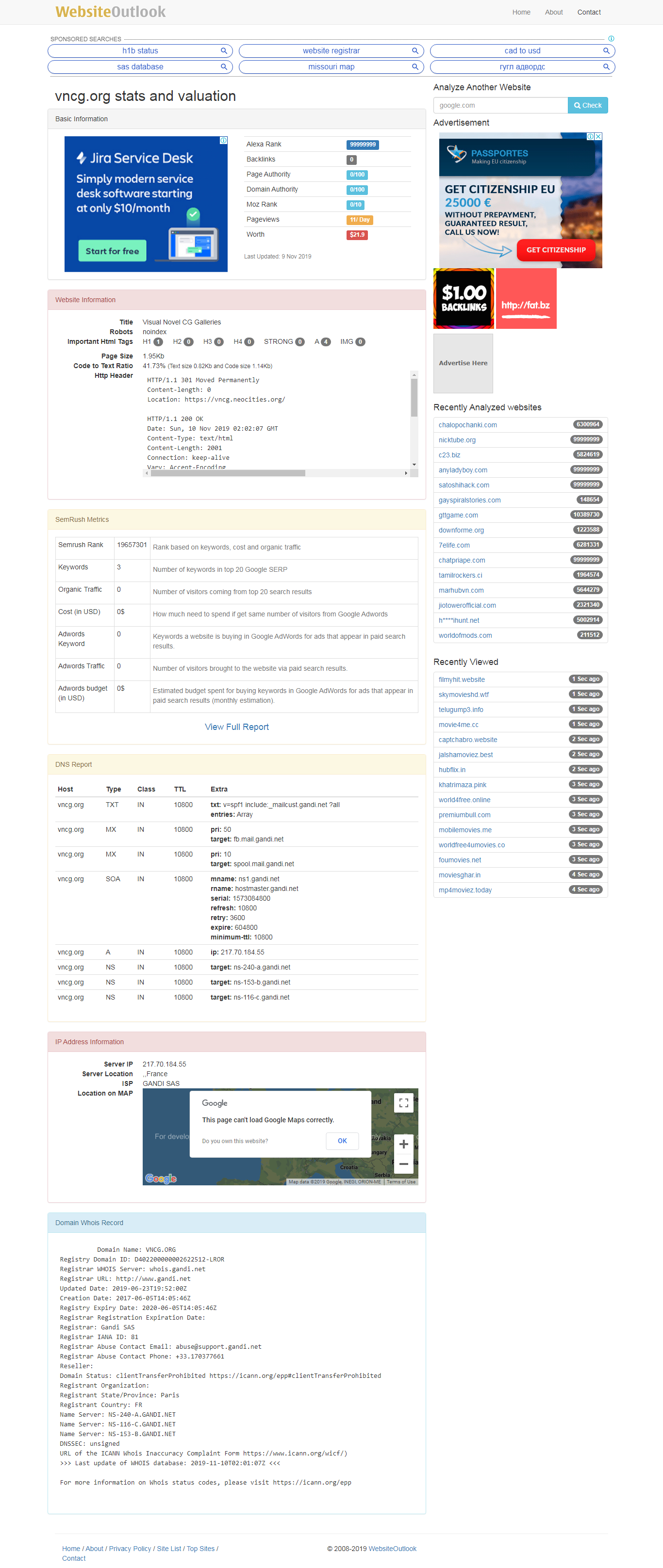Click search icon in 'sas database' sponsored search

coord(224,67)
